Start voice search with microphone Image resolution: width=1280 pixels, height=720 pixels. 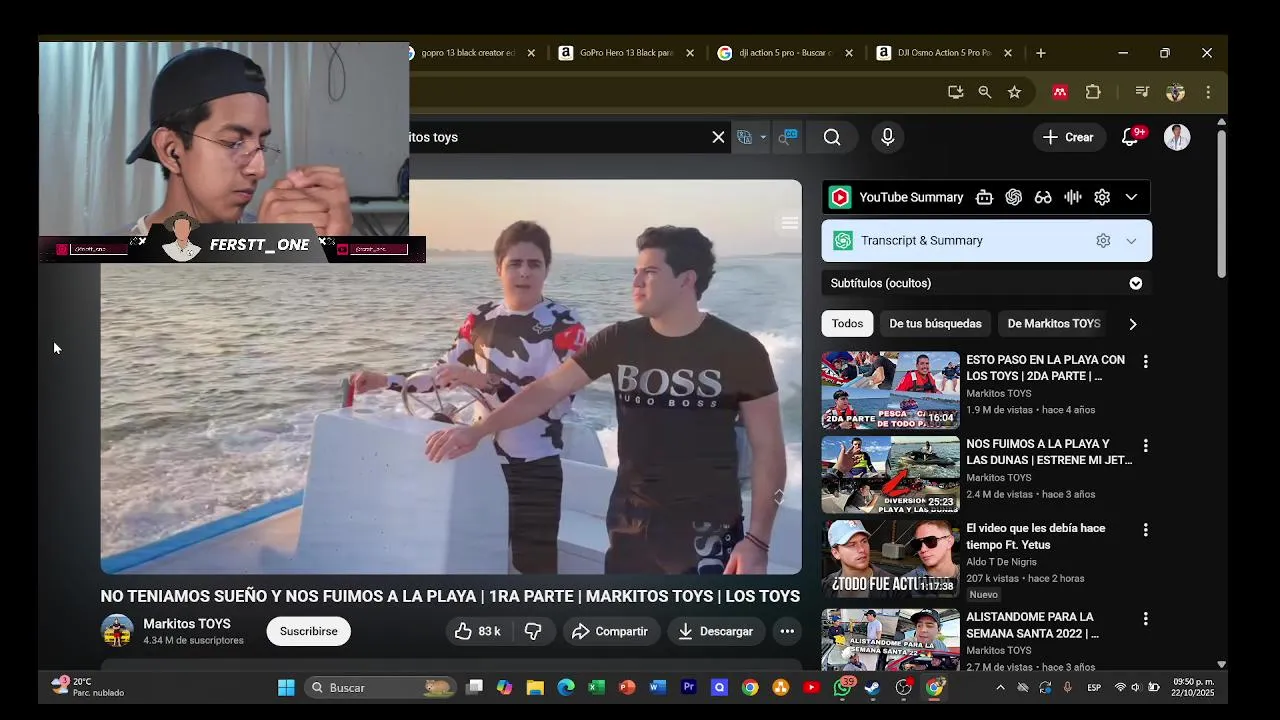pos(887,137)
